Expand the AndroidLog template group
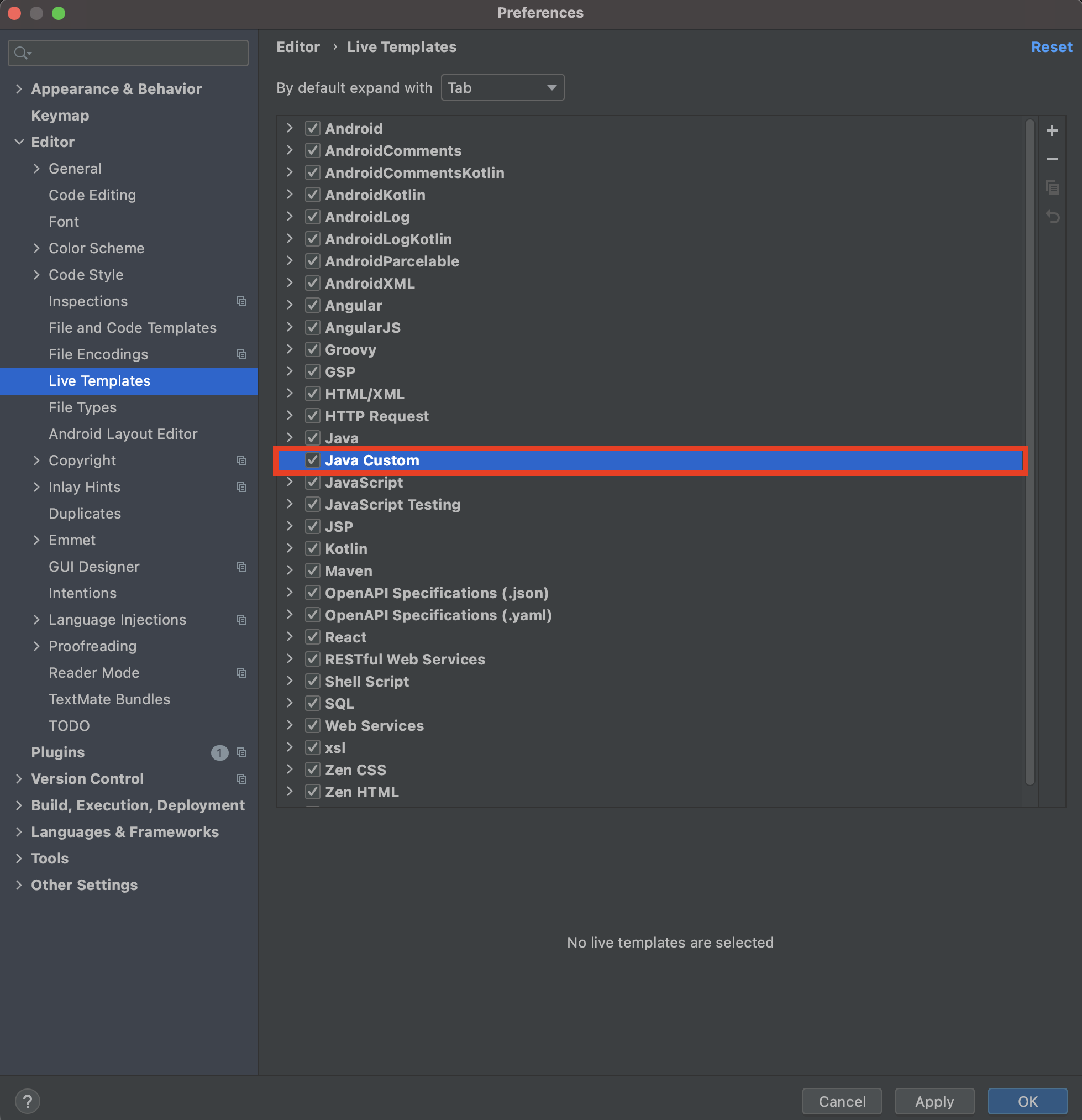1082x1120 pixels. pyautogui.click(x=290, y=217)
